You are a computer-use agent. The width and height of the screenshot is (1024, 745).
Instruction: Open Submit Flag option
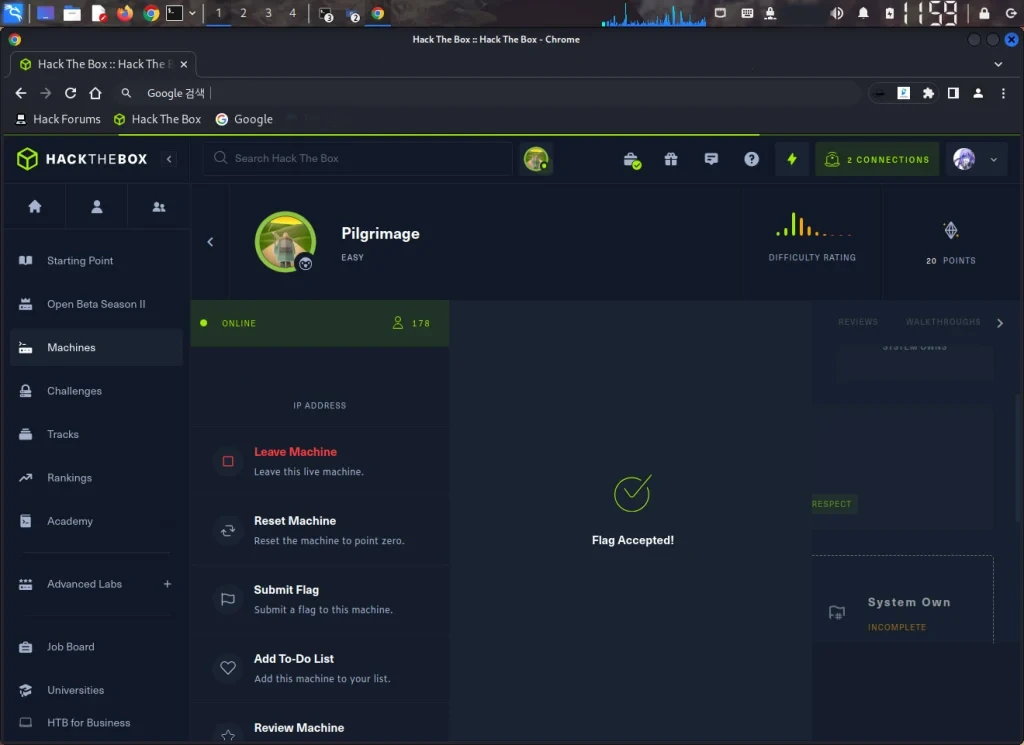point(320,599)
